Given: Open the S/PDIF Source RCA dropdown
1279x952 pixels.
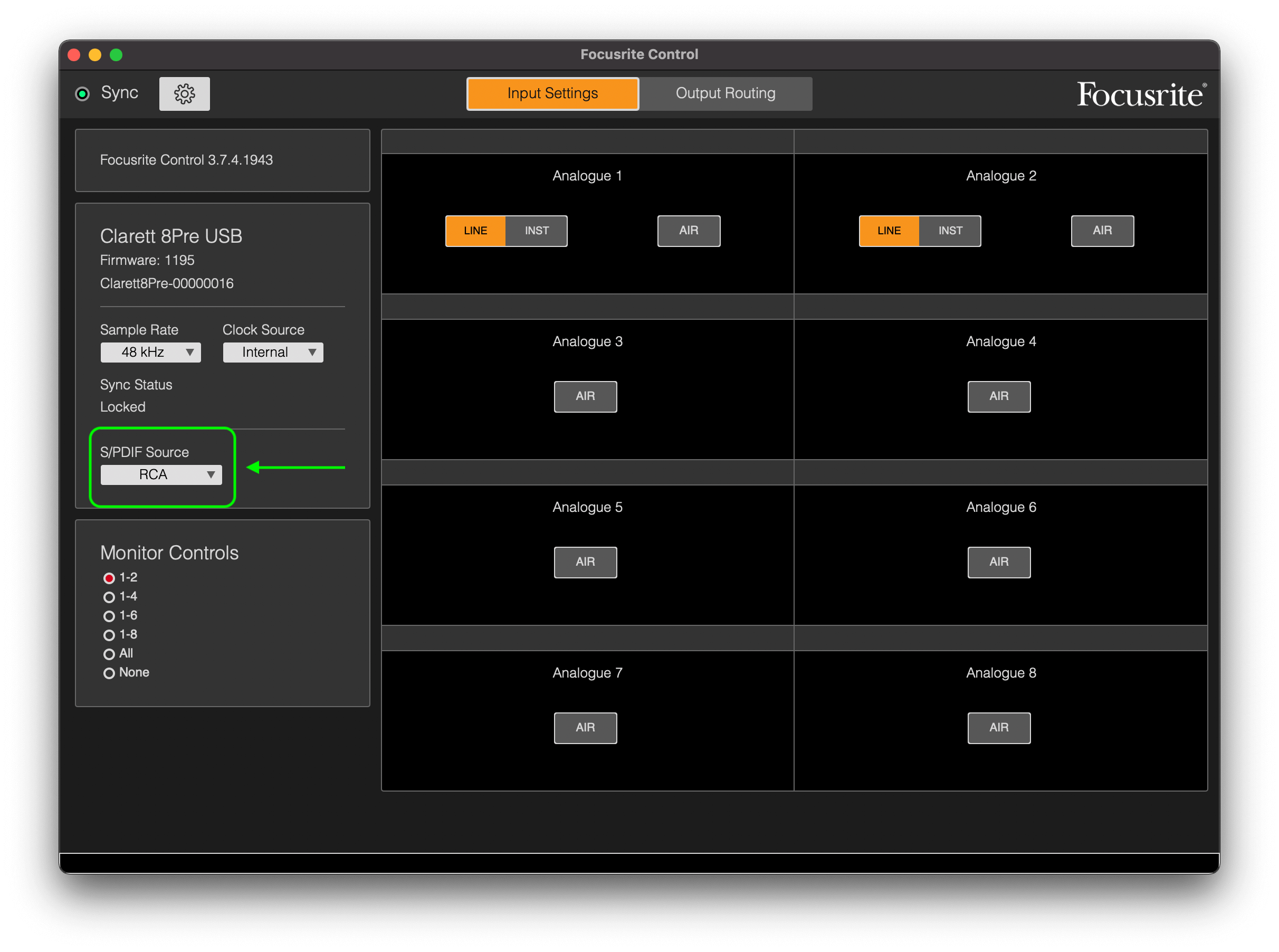Looking at the screenshot, I should (161, 475).
